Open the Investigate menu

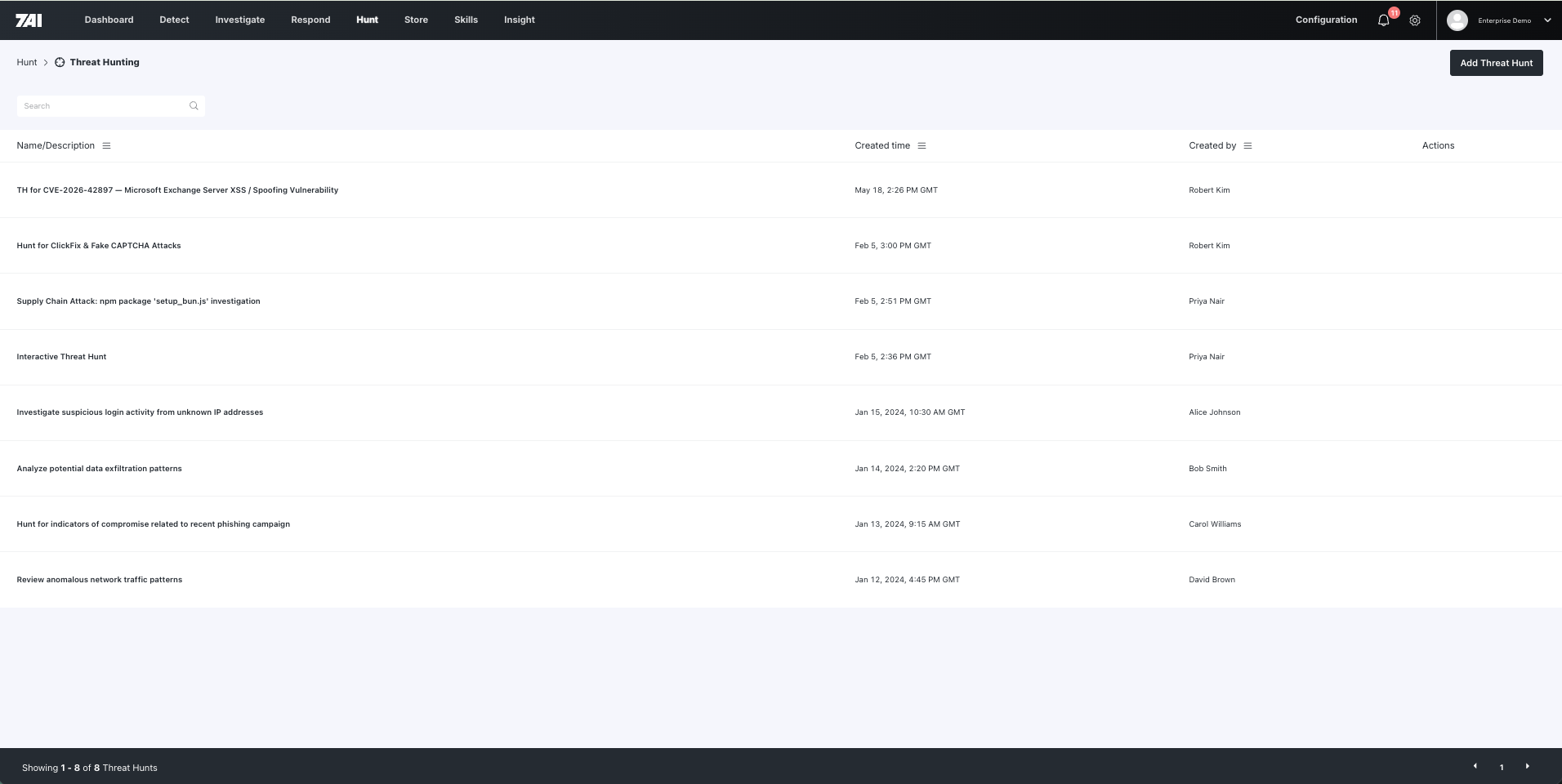(x=239, y=20)
